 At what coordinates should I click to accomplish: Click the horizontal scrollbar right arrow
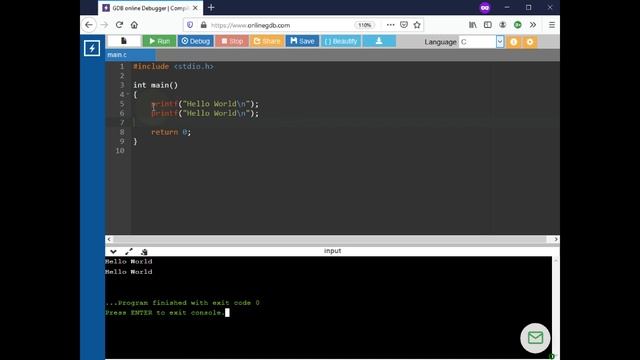click(x=556, y=239)
